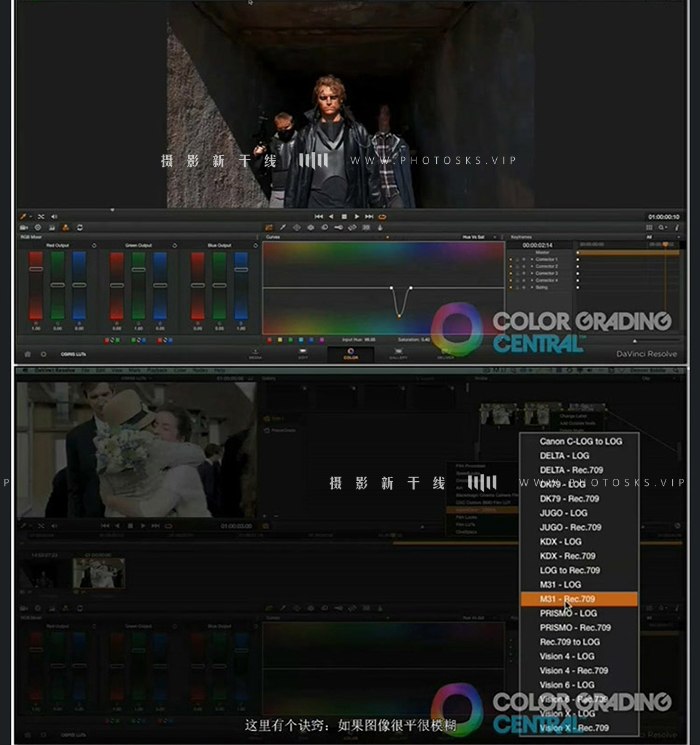
Task: Adjust the blue slider under Blue Output
Action: [241, 269]
